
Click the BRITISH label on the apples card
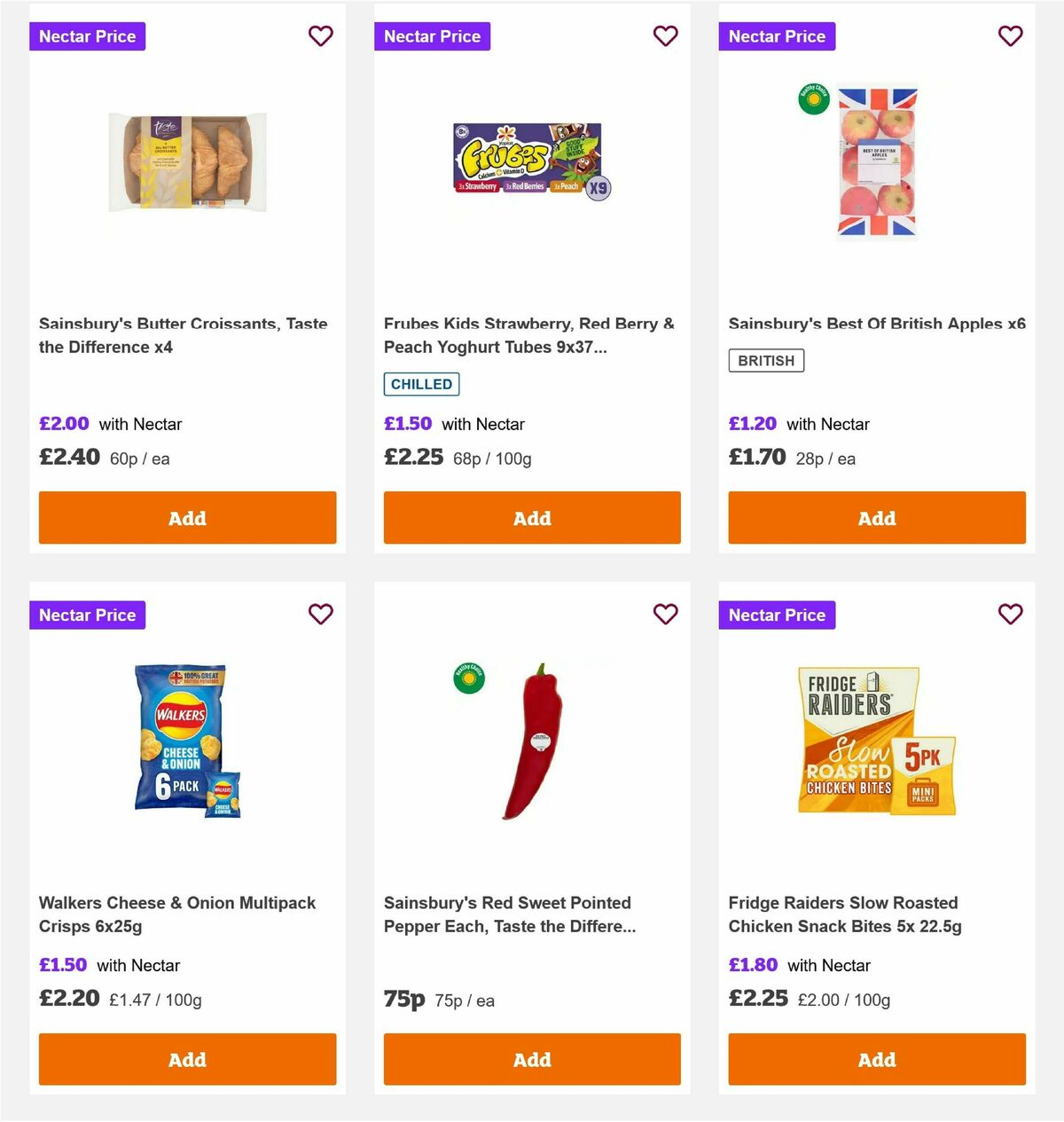click(766, 360)
